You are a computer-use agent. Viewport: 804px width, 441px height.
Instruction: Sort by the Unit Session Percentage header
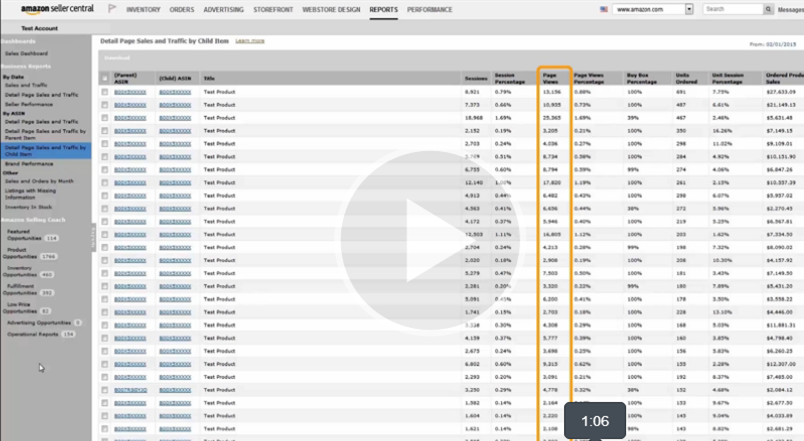coord(728,78)
